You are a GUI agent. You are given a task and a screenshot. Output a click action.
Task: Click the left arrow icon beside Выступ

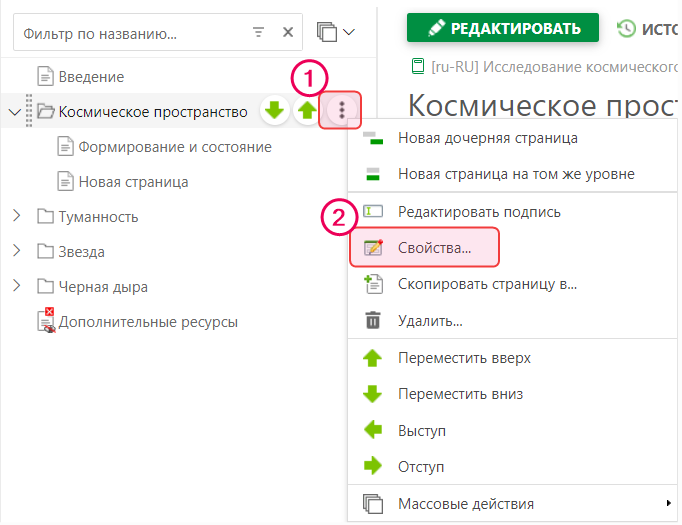(x=373, y=430)
